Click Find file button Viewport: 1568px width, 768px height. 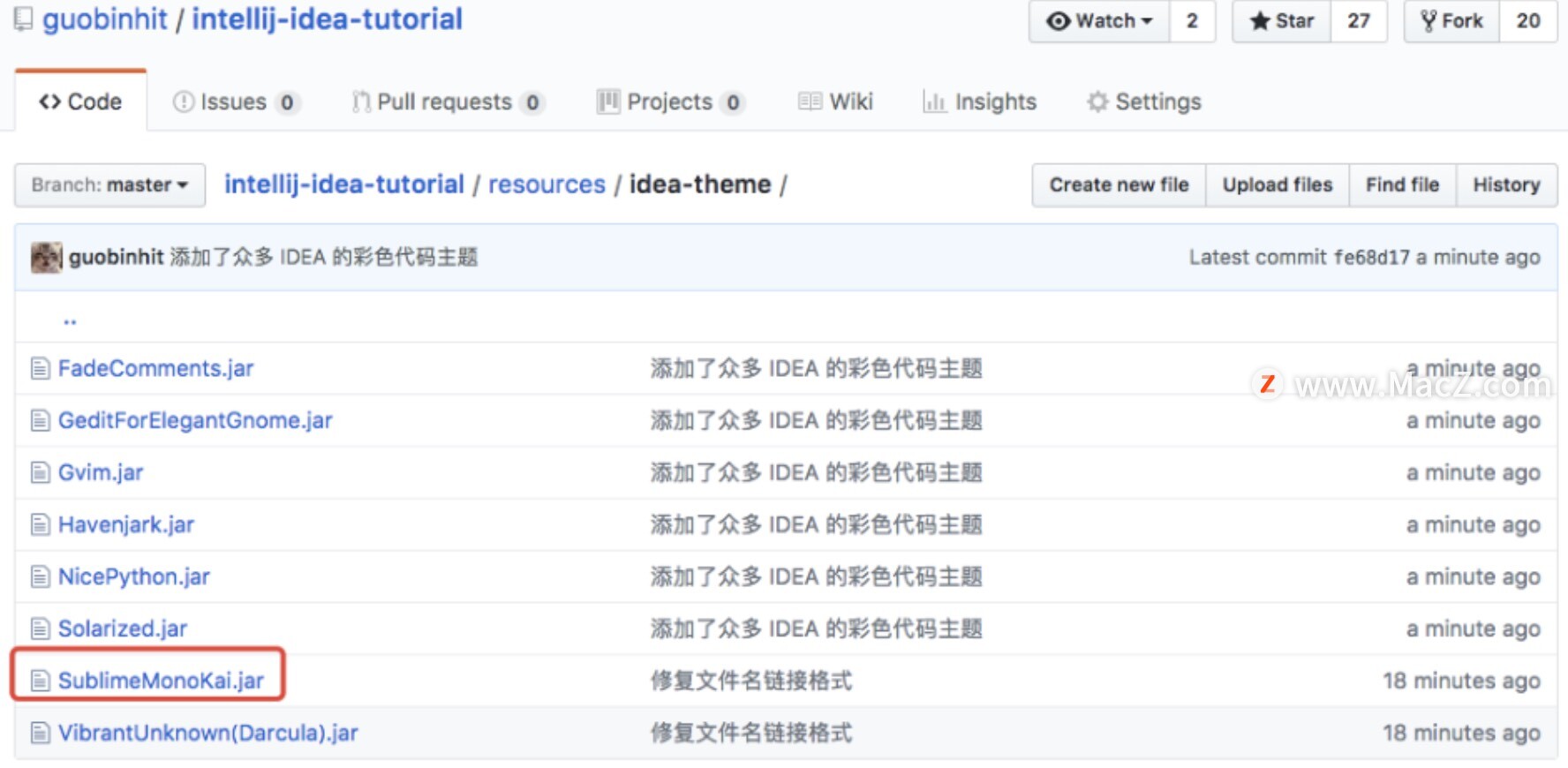tap(1402, 185)
